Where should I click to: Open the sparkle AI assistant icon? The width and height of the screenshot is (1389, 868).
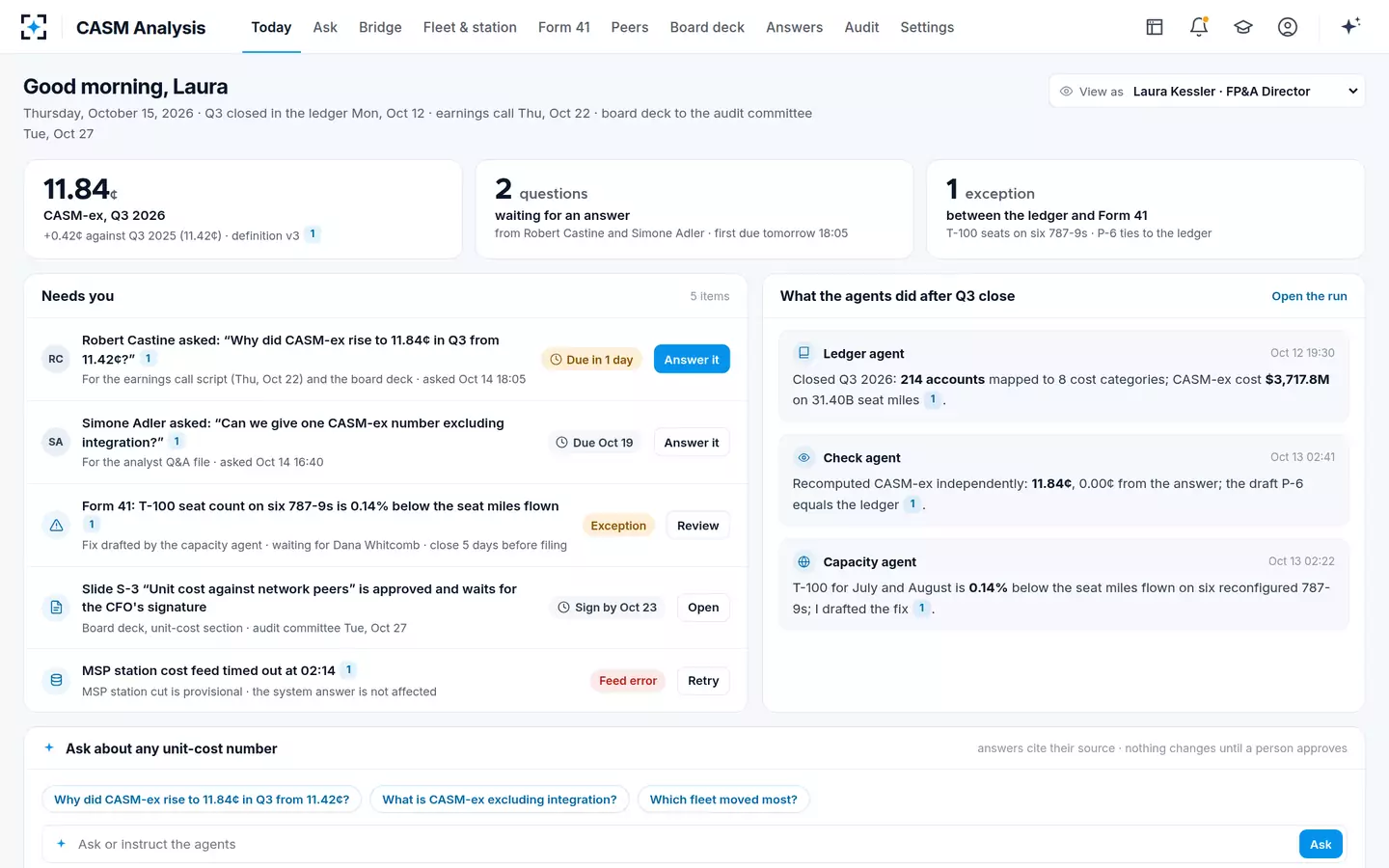pyautogui.click(x=1350, y=26)
